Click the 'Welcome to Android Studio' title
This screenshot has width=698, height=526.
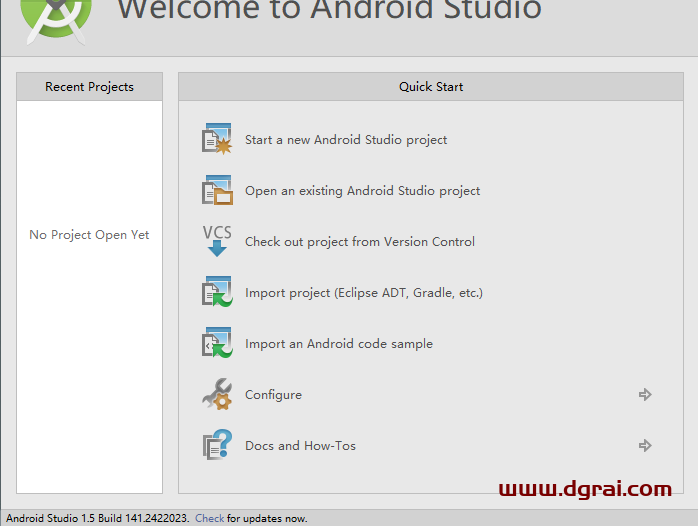pyautogui.click(x=329, y=10)
